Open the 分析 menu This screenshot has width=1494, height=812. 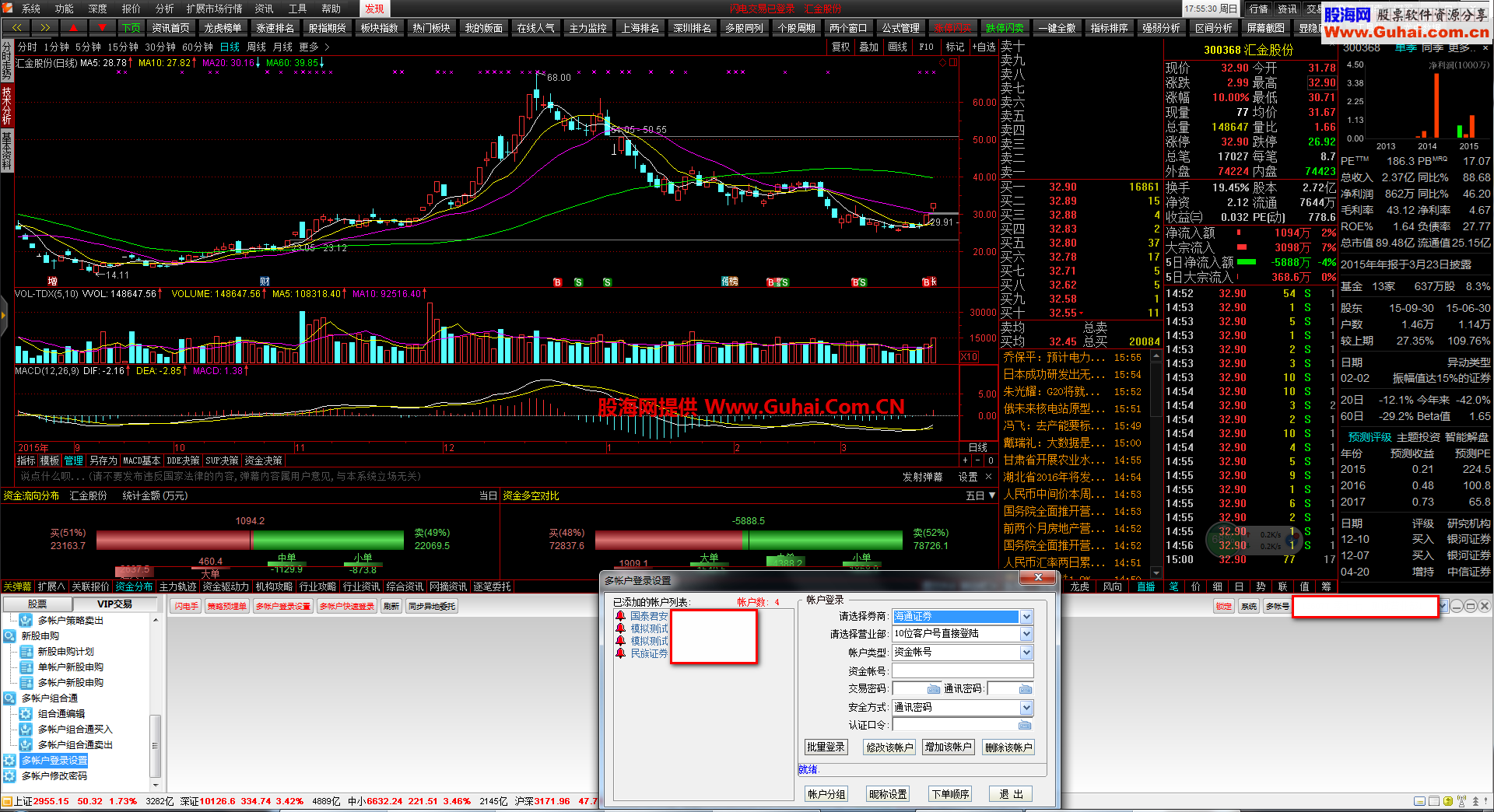165,9
